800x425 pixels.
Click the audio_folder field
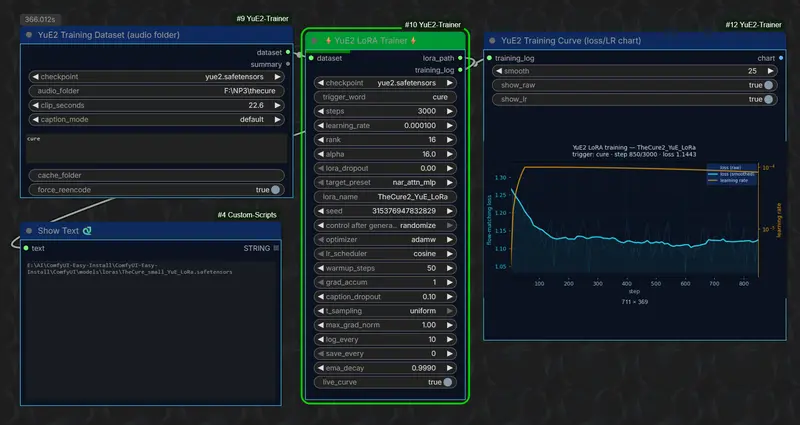tap(157, 91)
